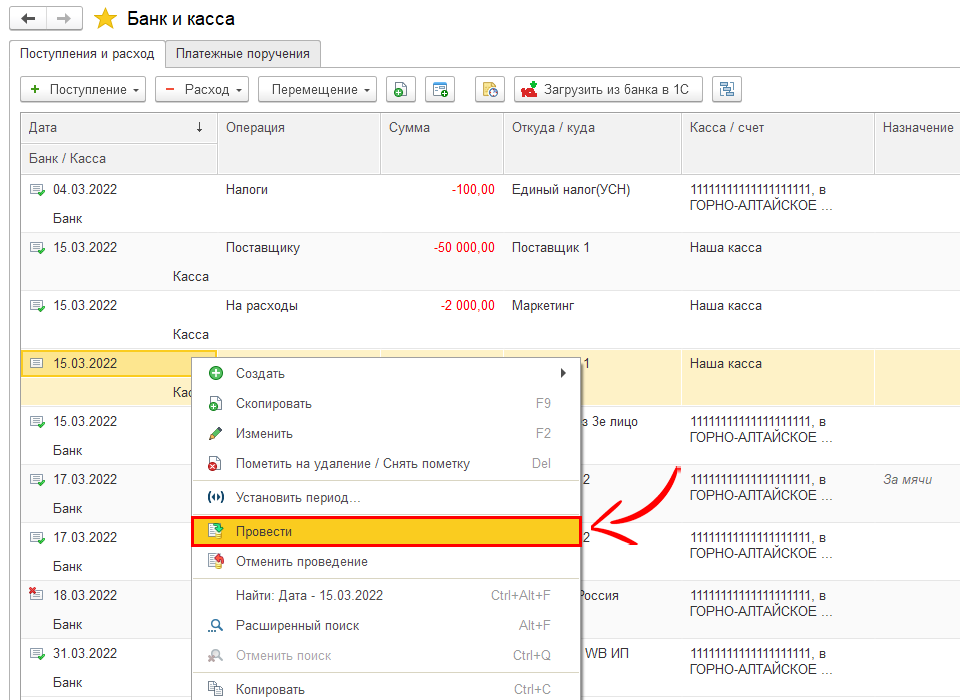
Task: Choose Отменить проведение from the context menu
Action: tap(301, 562)
